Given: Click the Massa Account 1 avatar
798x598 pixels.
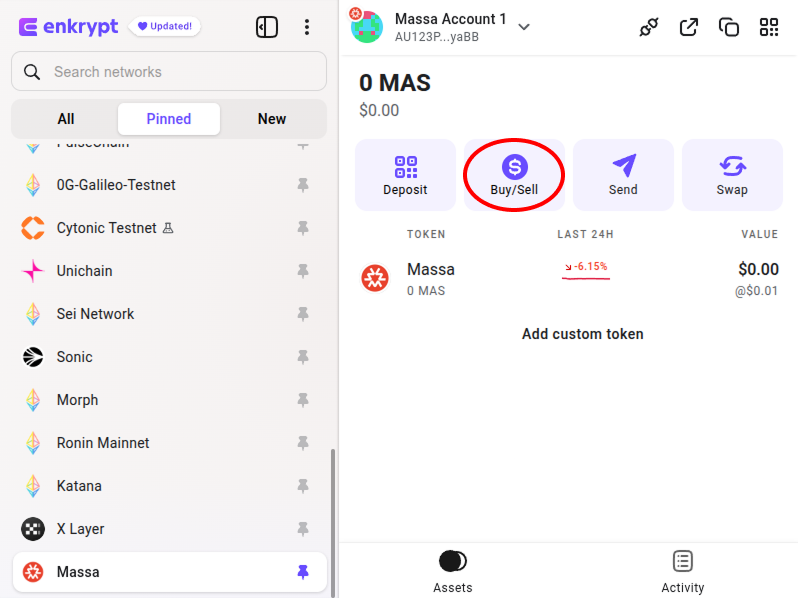Looking at the screenshot, I should tap(367, 26).
